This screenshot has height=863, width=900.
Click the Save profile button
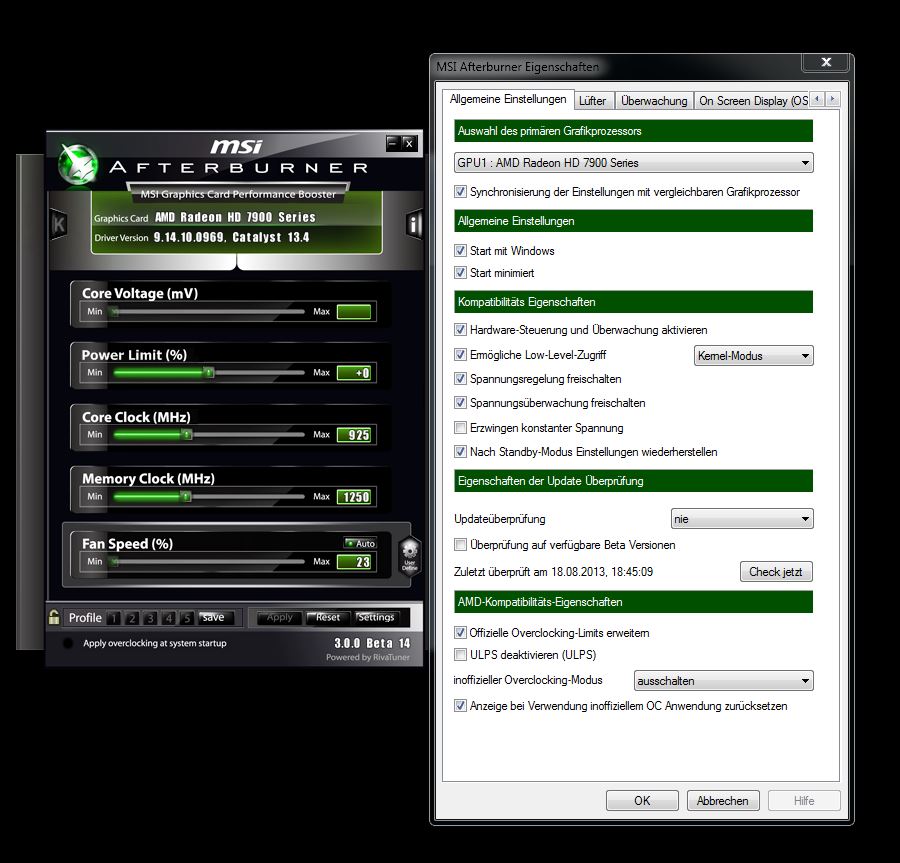(216, 617)
